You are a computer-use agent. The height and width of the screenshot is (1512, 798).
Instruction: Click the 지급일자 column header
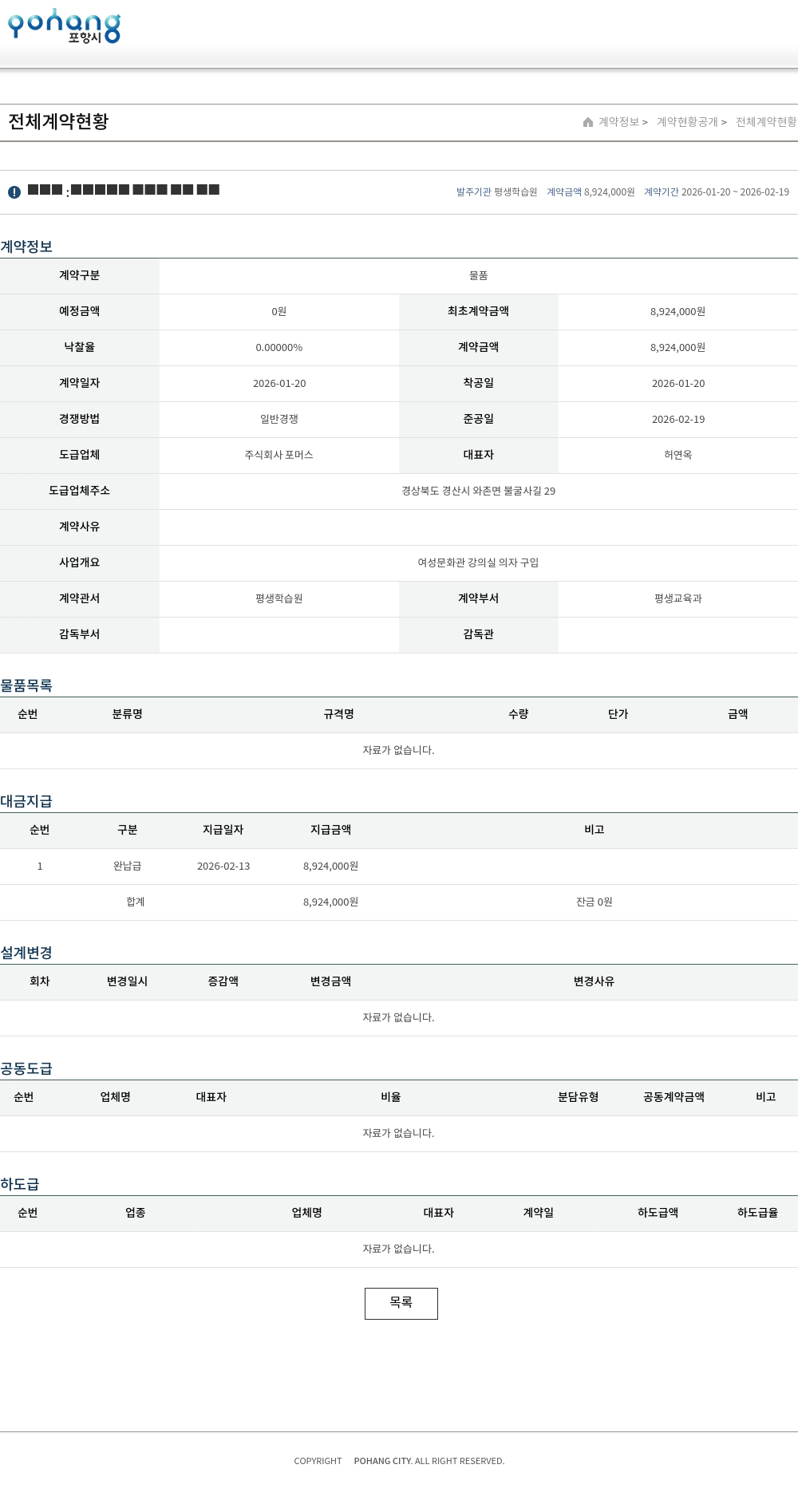click(223, 830)
